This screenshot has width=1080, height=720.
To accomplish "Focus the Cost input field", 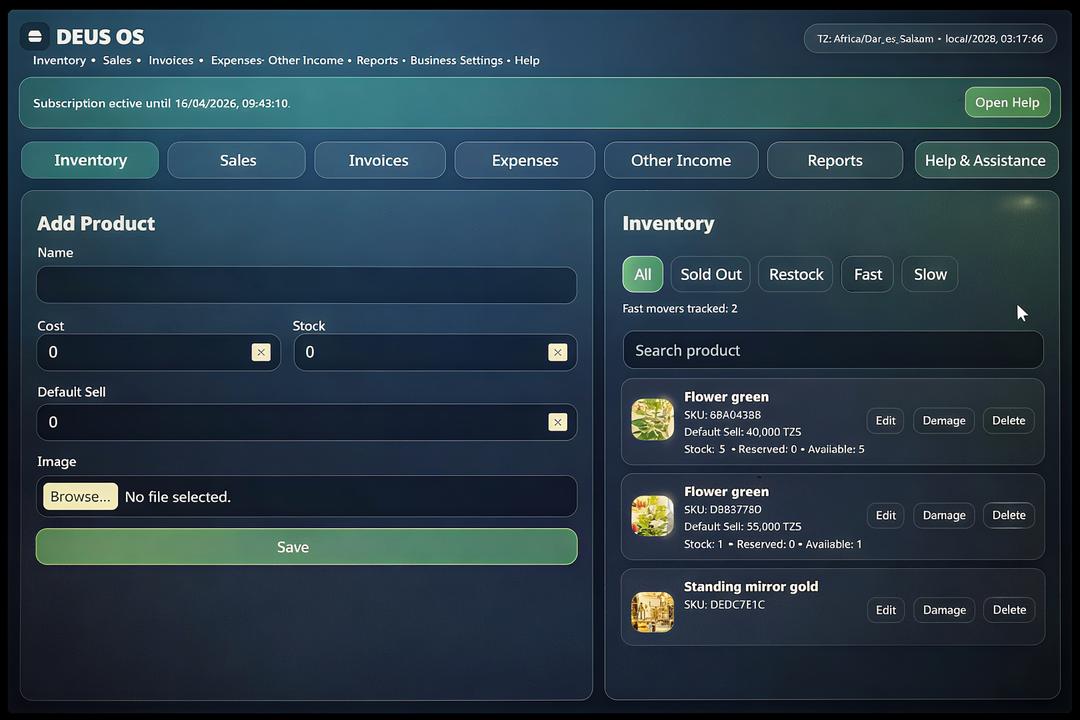I will 158,352.
